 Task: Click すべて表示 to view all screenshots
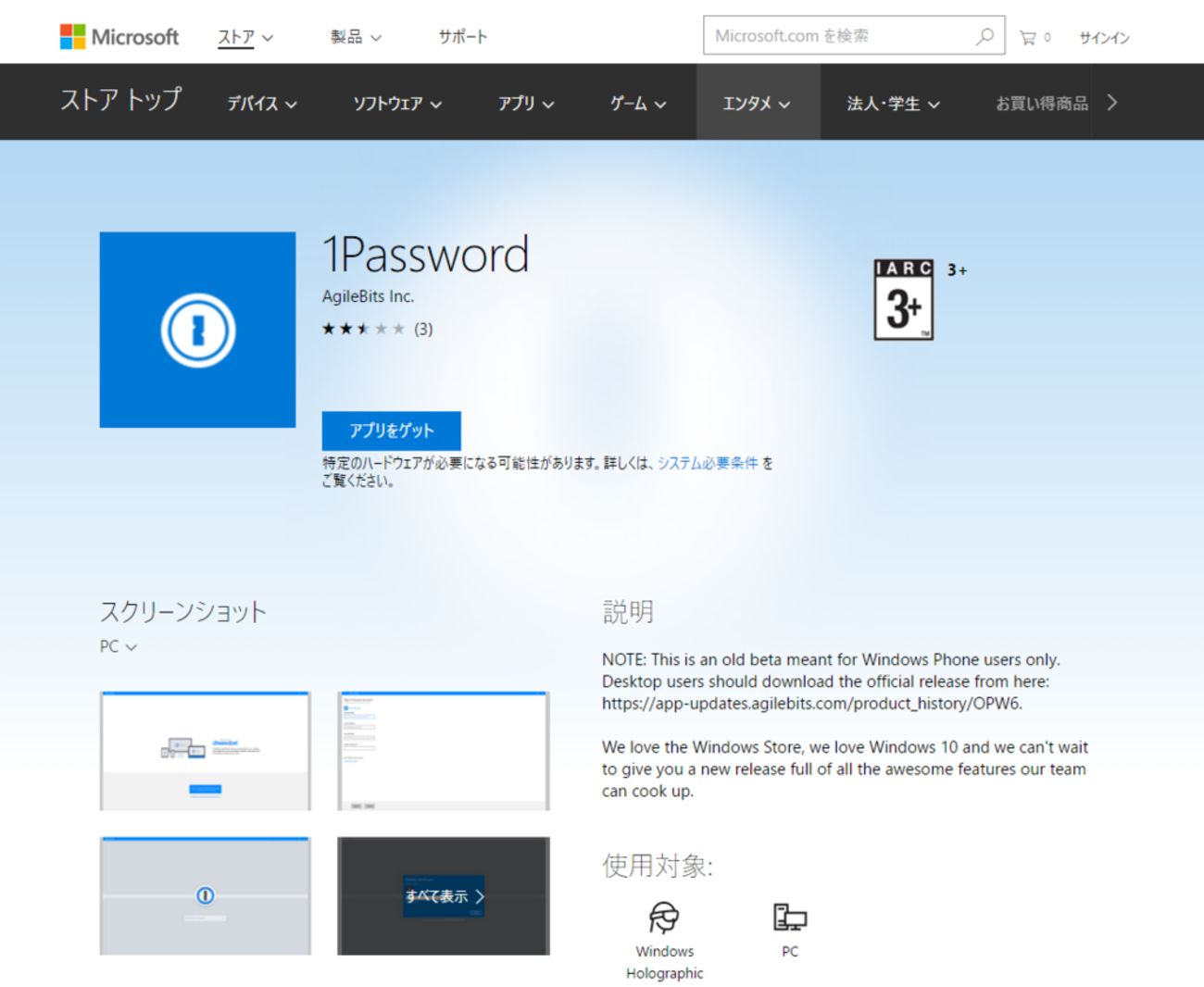444,896
